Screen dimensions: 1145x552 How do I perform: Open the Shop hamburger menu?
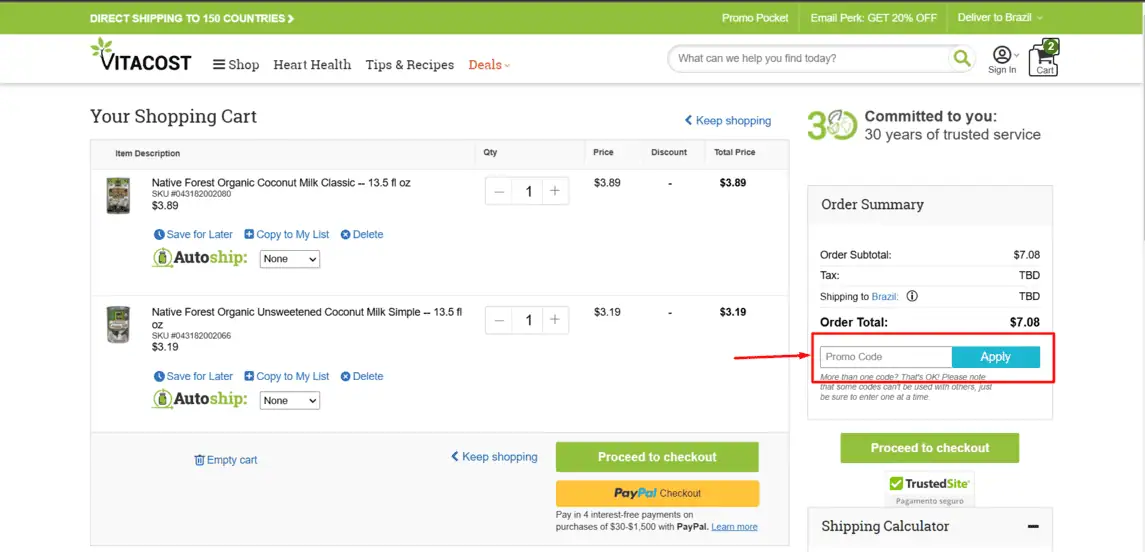[x=236, y=65]
